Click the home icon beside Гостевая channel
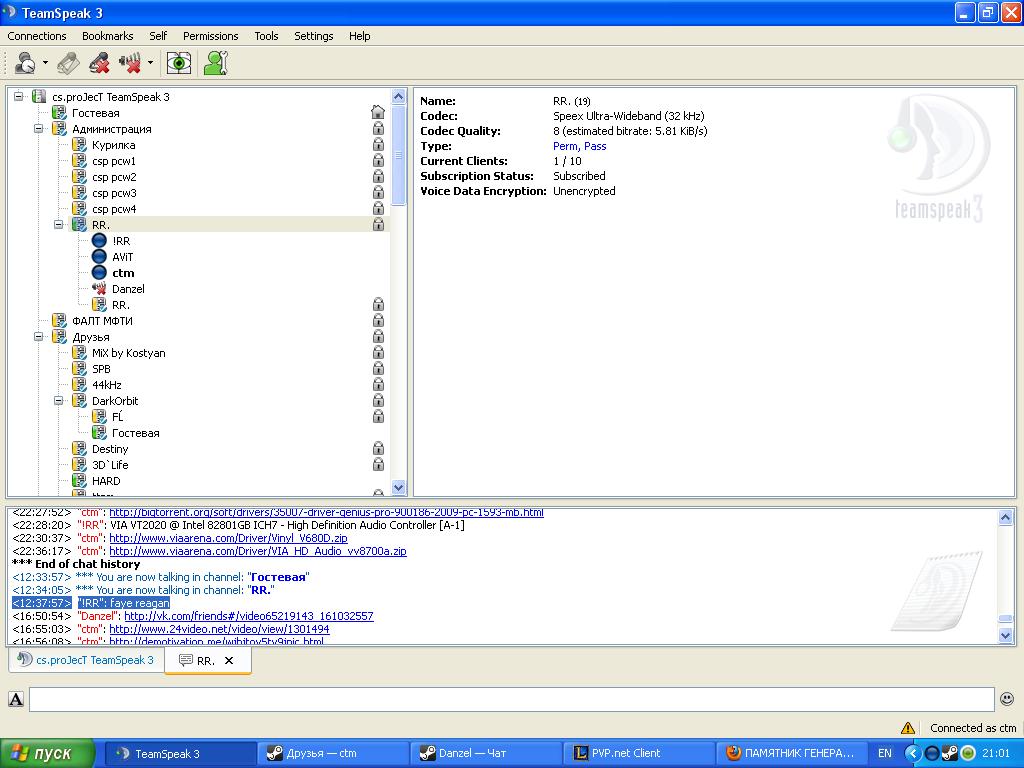Viewport: 1024px width, 768px height. click(x=377, y=112)
